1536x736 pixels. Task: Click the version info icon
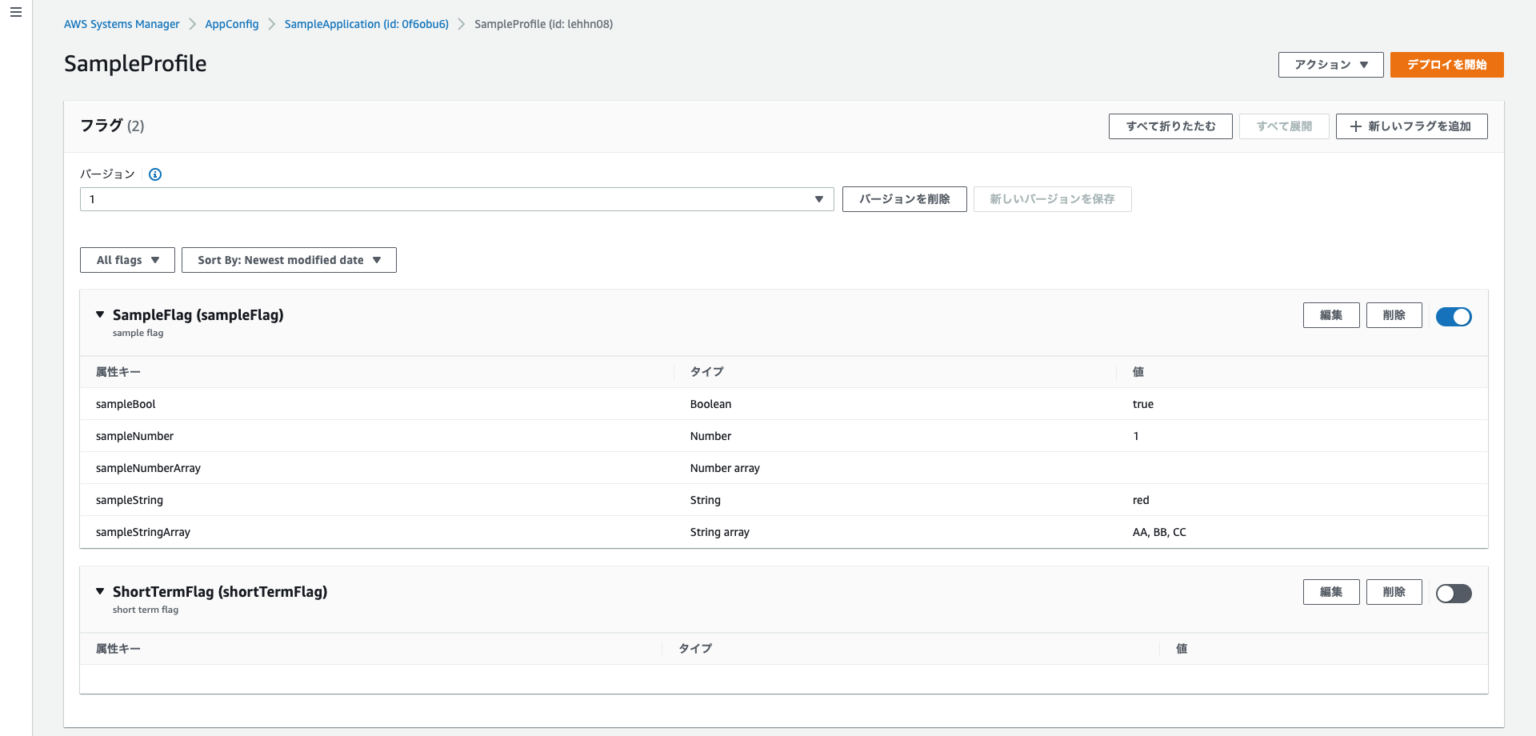[155, 174]
